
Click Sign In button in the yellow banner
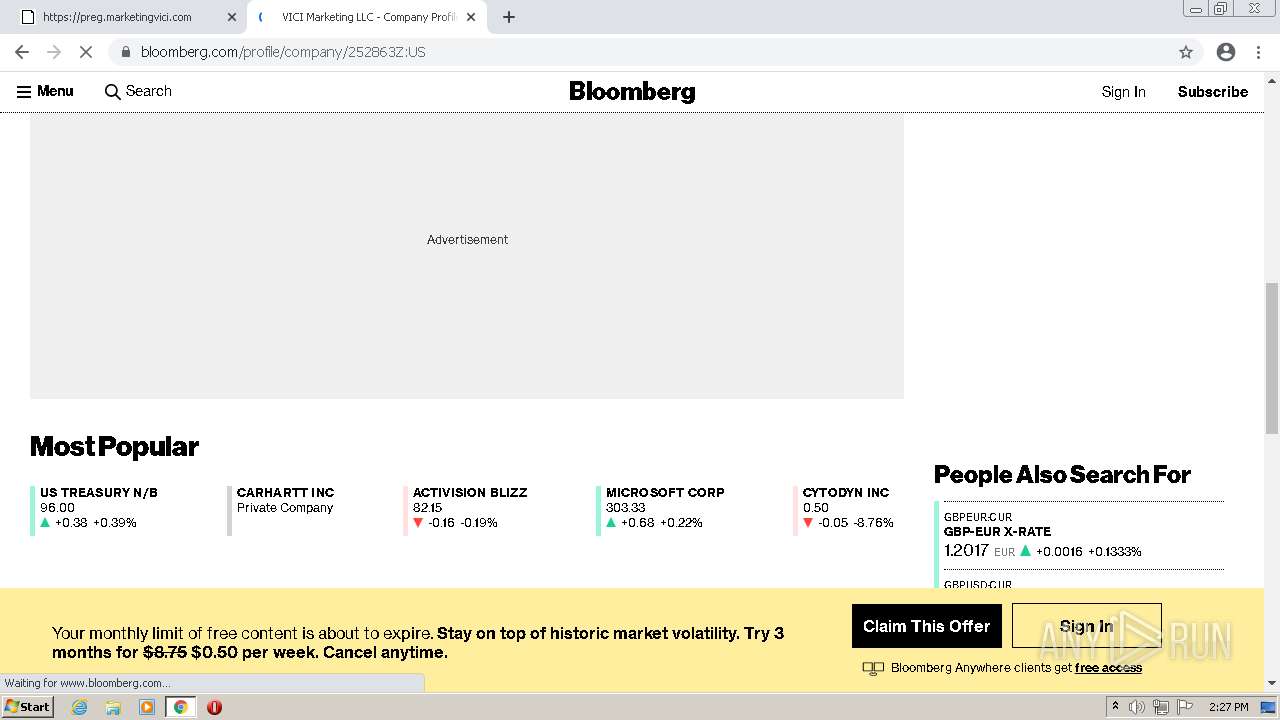1086,626
